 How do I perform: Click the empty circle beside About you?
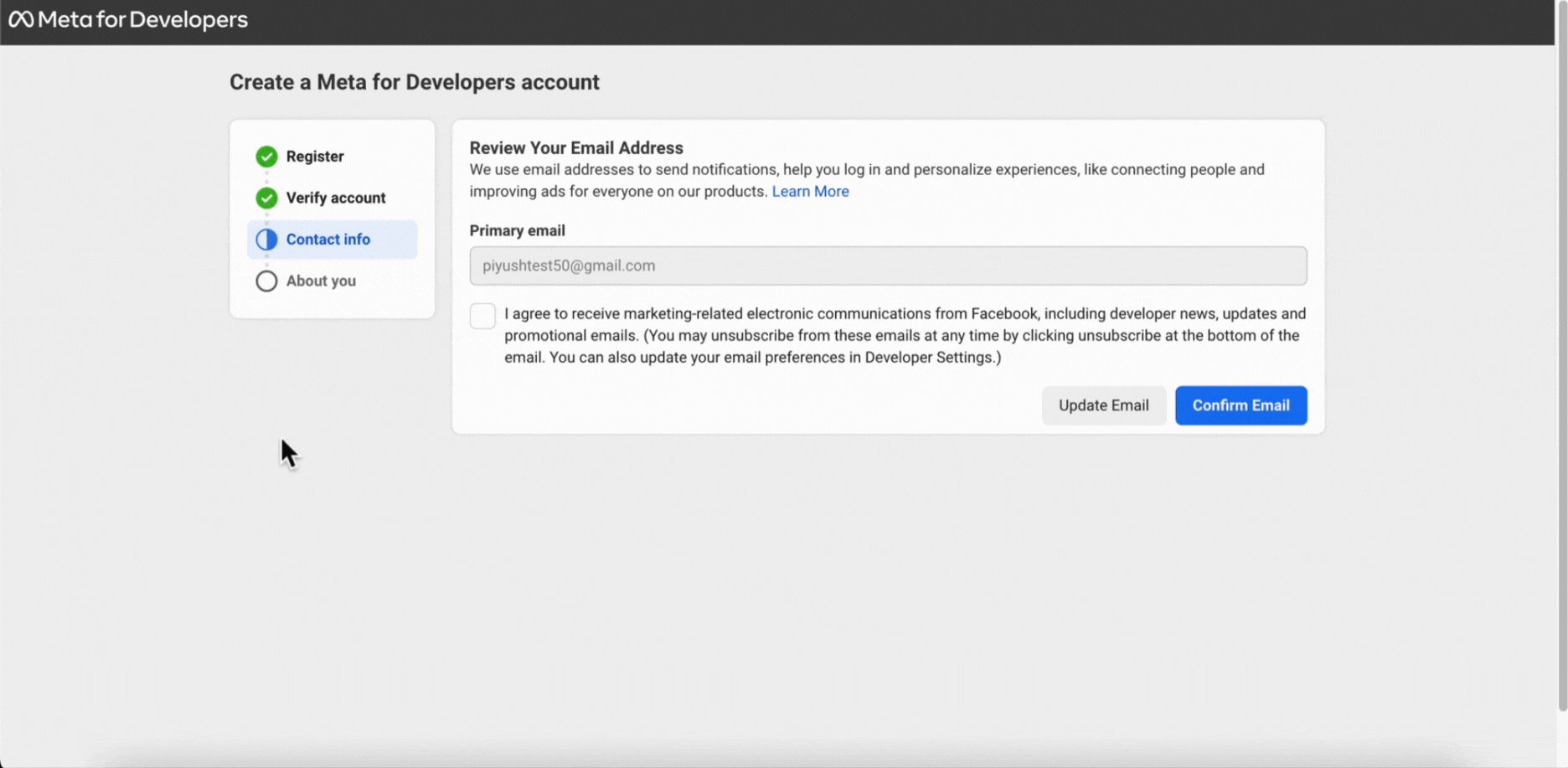(x=266, y=281)
